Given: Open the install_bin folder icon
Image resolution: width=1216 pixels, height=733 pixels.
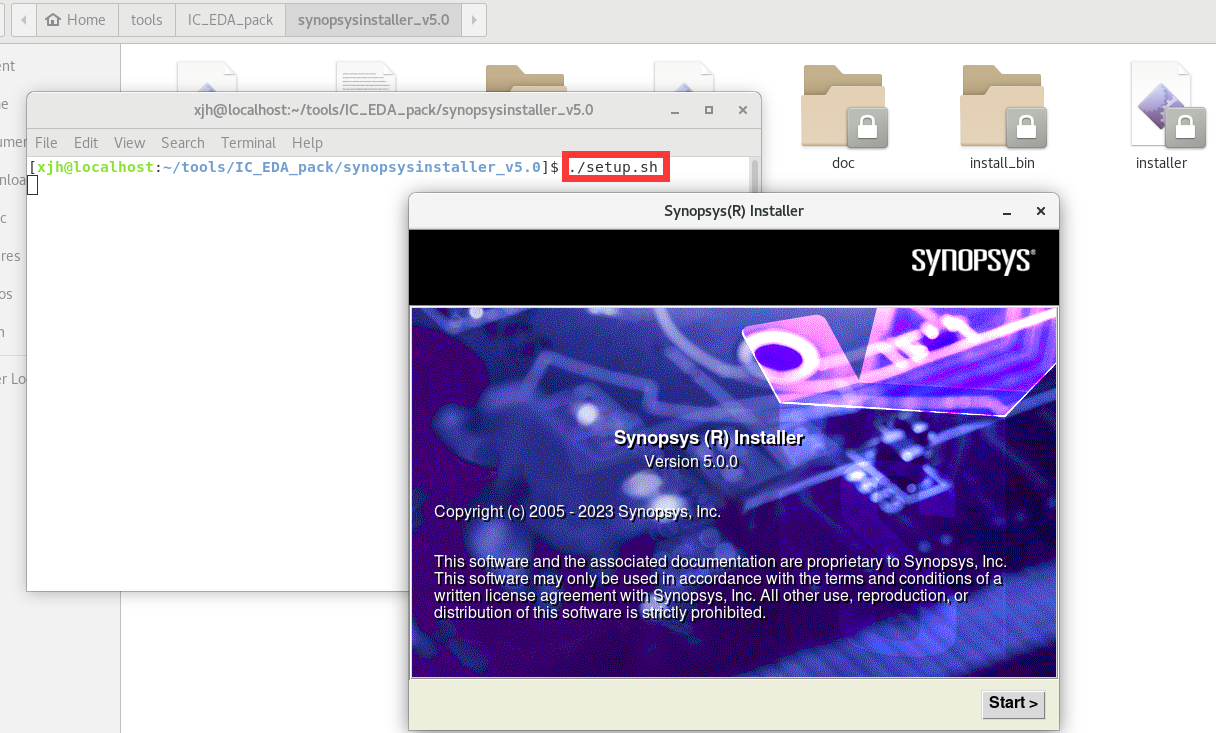Looking at the screenshot, I should click(1002, 104).
